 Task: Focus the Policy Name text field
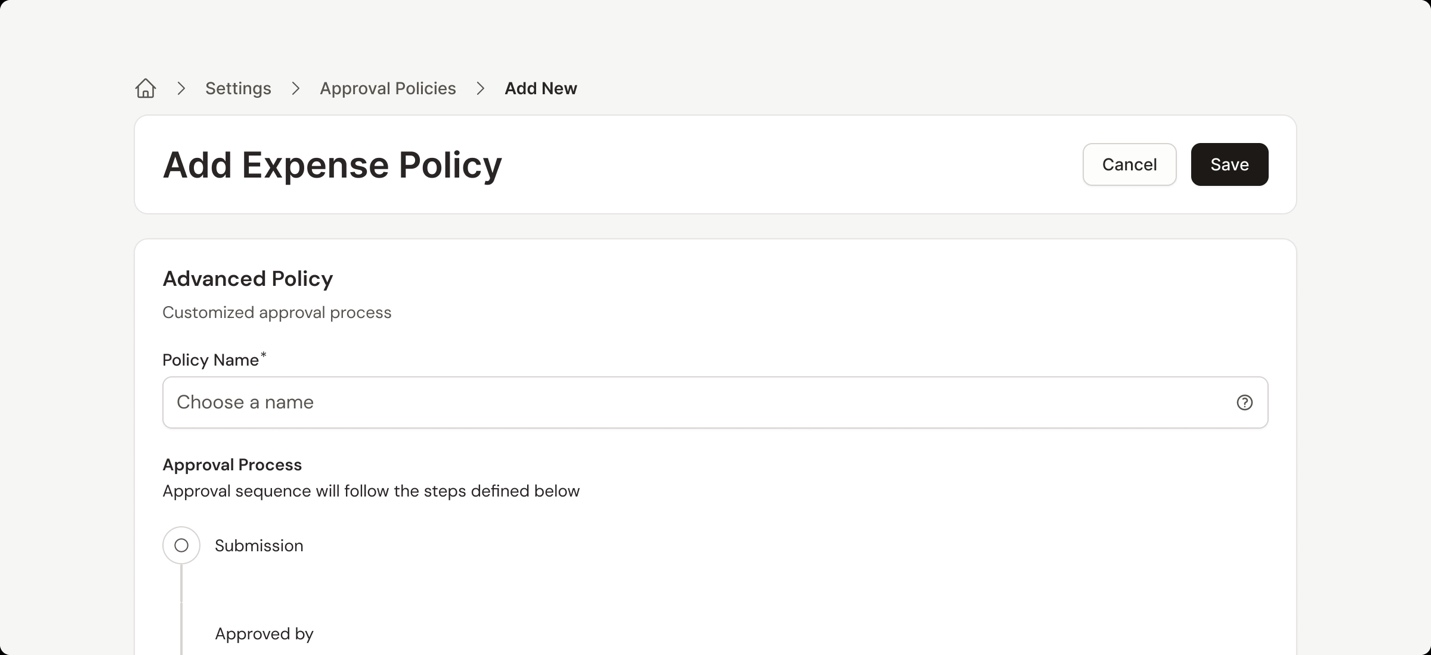click(x=700, y=403)
